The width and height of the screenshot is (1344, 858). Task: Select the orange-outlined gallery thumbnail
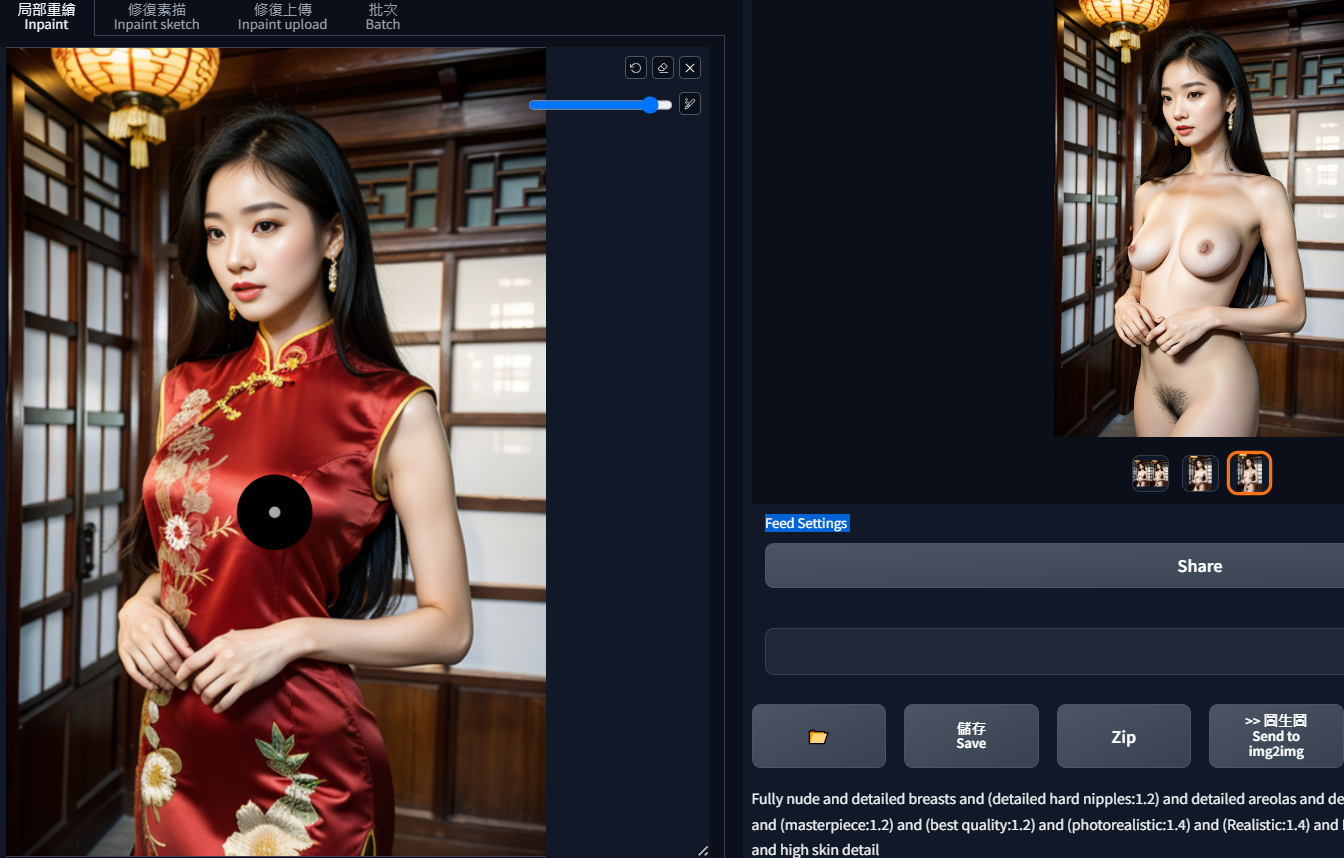(x=1250, y=473)
